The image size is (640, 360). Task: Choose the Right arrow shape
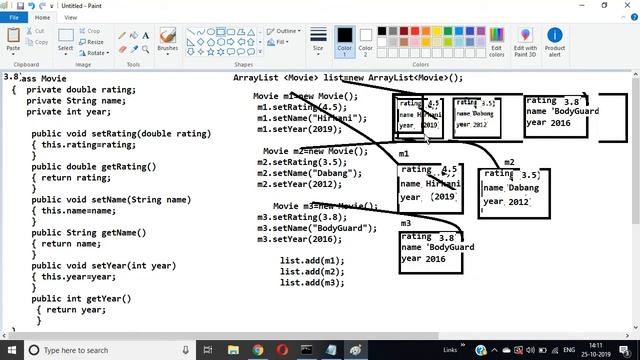(x=231, y=42)
